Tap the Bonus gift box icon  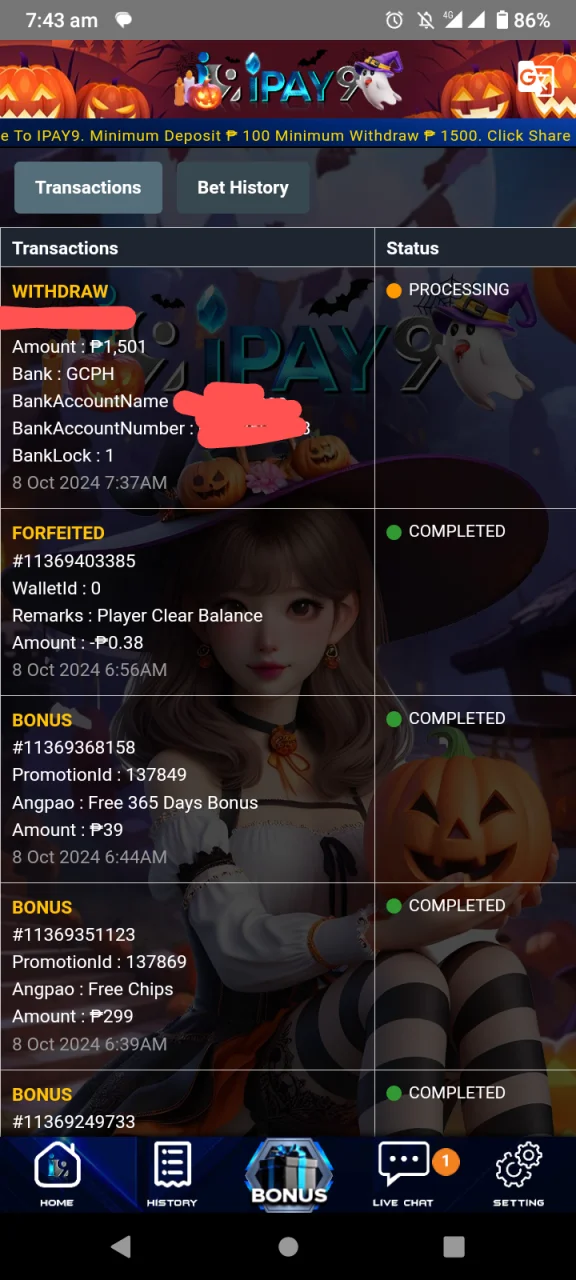click(289, 1174)
